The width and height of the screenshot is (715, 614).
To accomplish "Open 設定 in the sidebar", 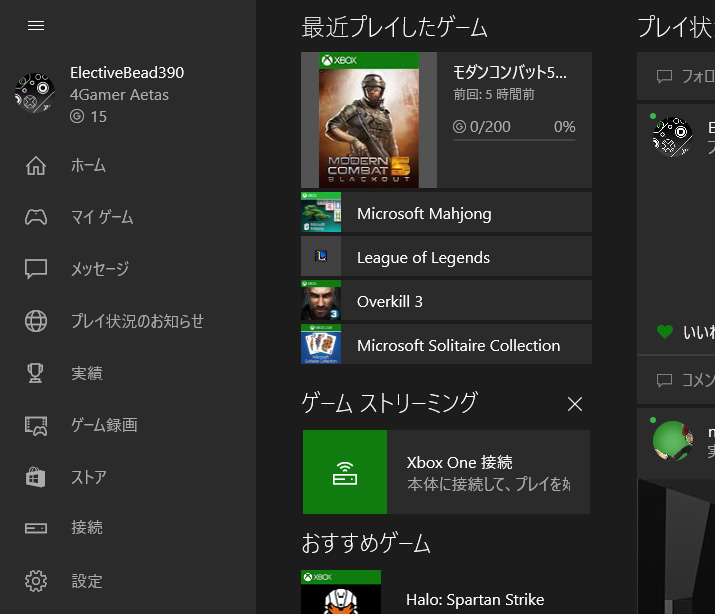I will [x=128, y=581].
